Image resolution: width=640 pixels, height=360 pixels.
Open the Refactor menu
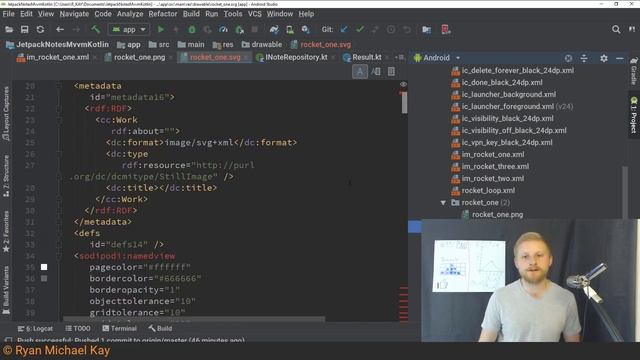tap(162, 14)
